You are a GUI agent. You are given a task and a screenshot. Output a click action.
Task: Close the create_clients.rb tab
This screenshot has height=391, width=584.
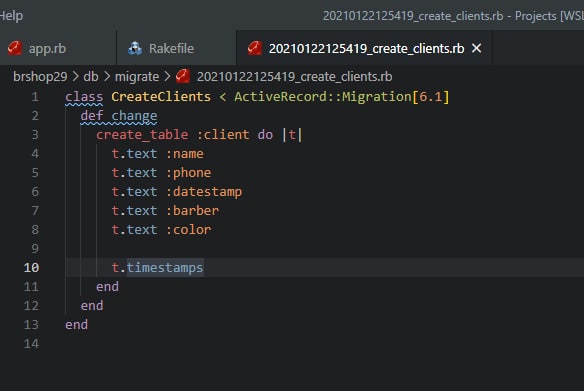pos(477,48)
